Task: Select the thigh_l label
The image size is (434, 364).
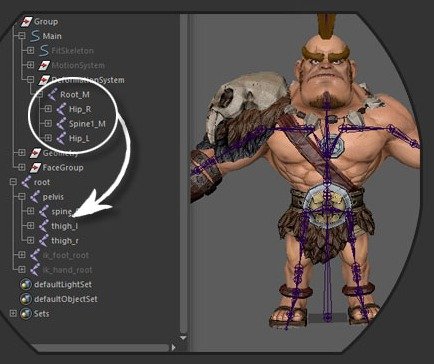Action: 65,226
